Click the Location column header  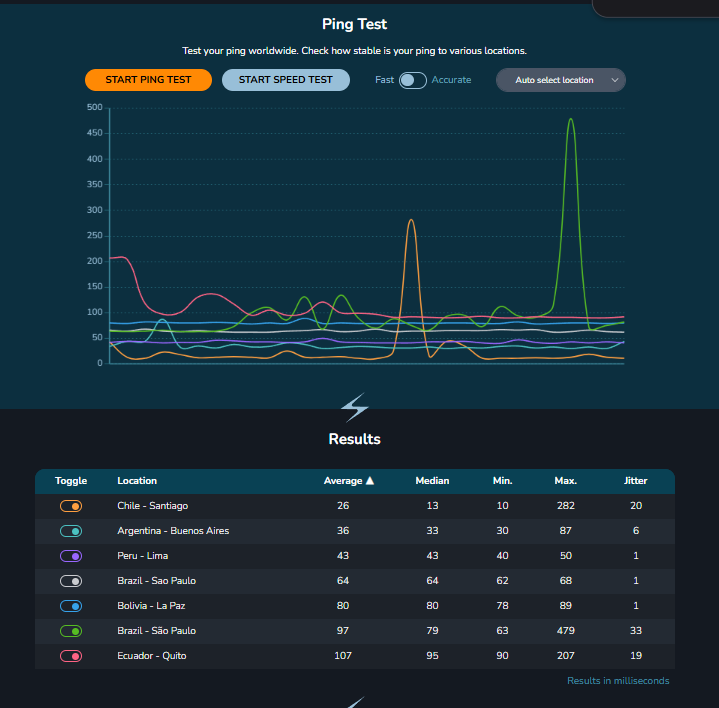pos(137,481)
